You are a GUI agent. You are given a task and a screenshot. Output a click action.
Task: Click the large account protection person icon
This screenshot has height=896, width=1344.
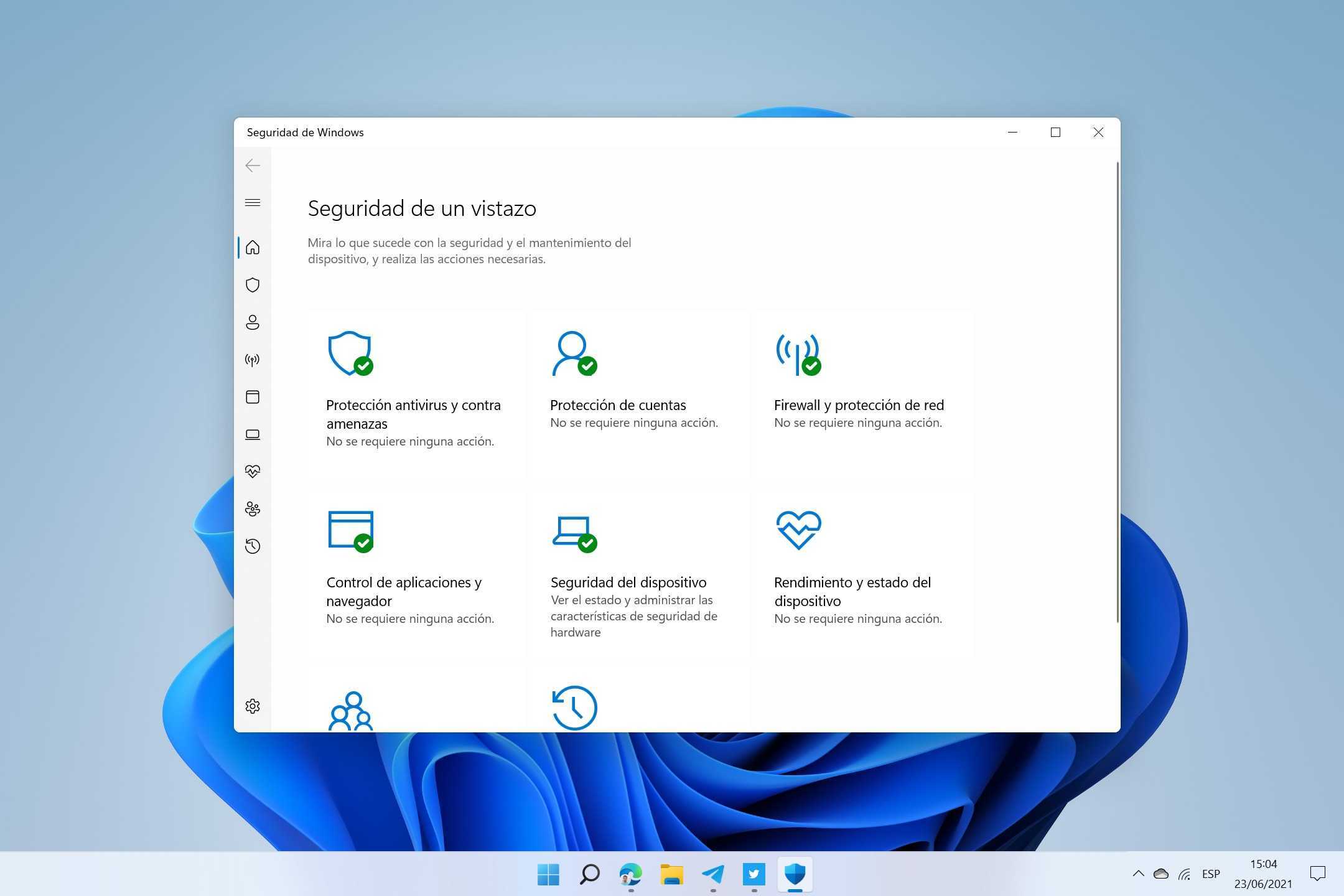click(574, 353)
